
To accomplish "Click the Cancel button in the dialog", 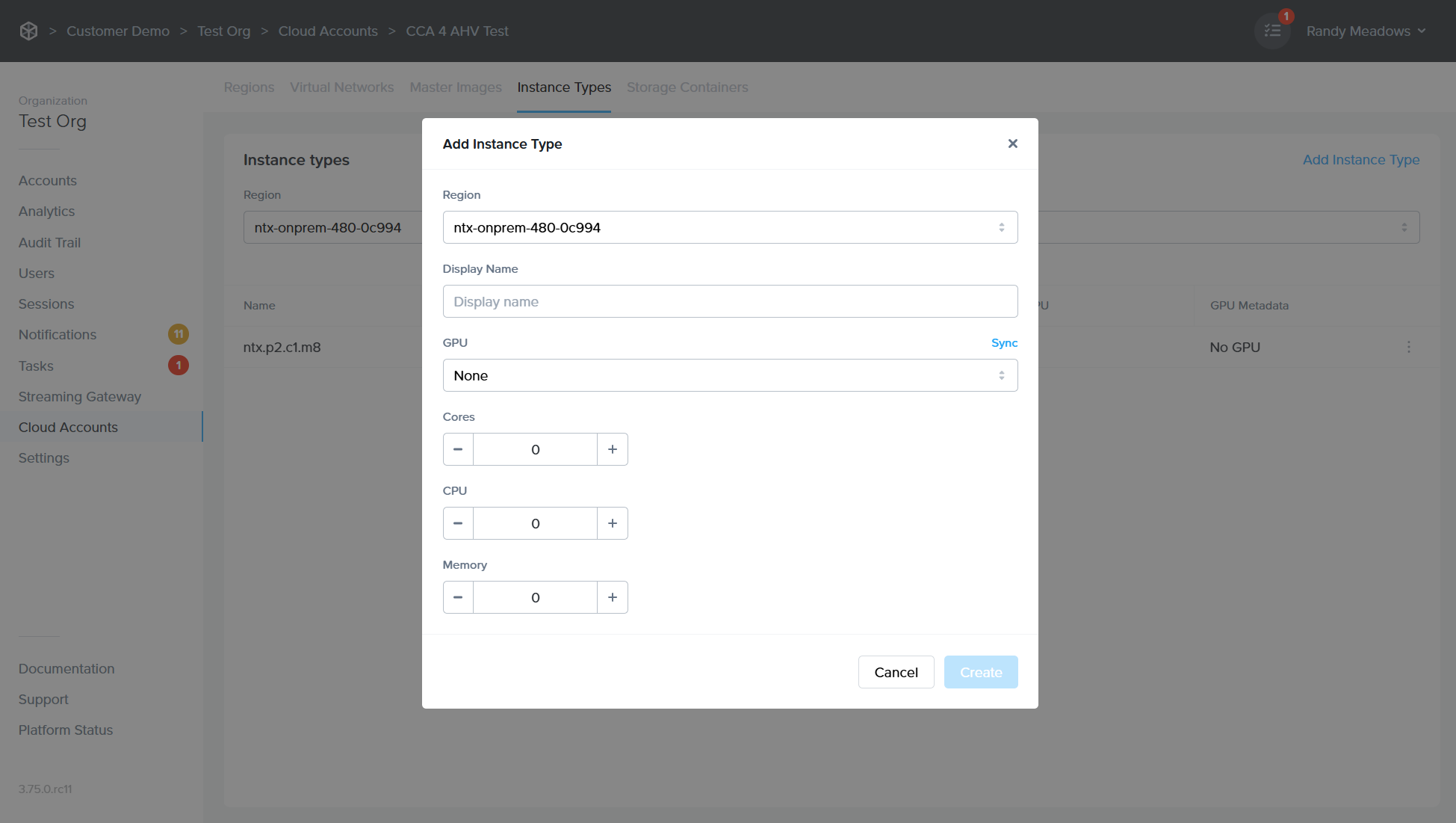I will pyautogui.click(x=896, y=671).
